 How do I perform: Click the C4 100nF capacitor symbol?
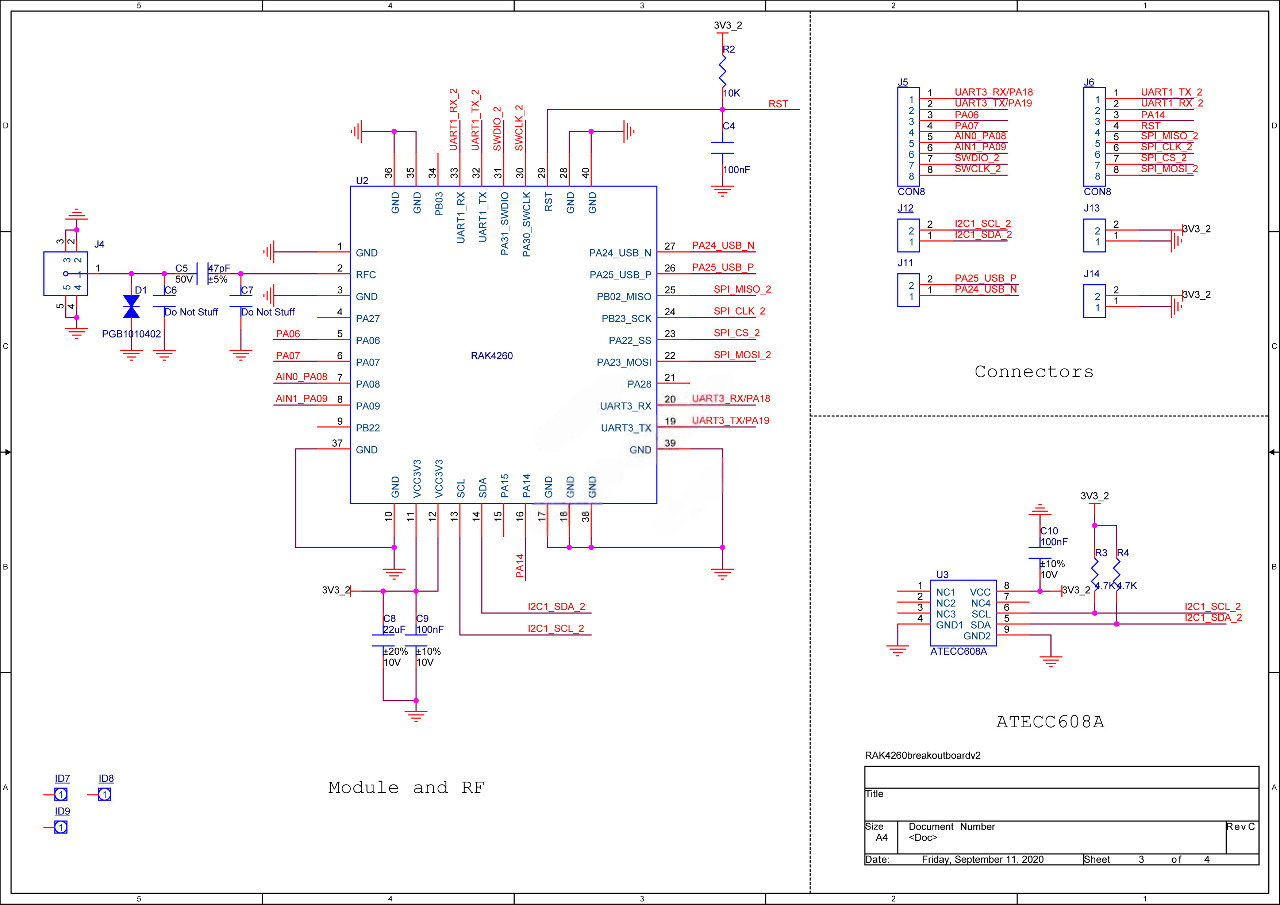(724, 148)
